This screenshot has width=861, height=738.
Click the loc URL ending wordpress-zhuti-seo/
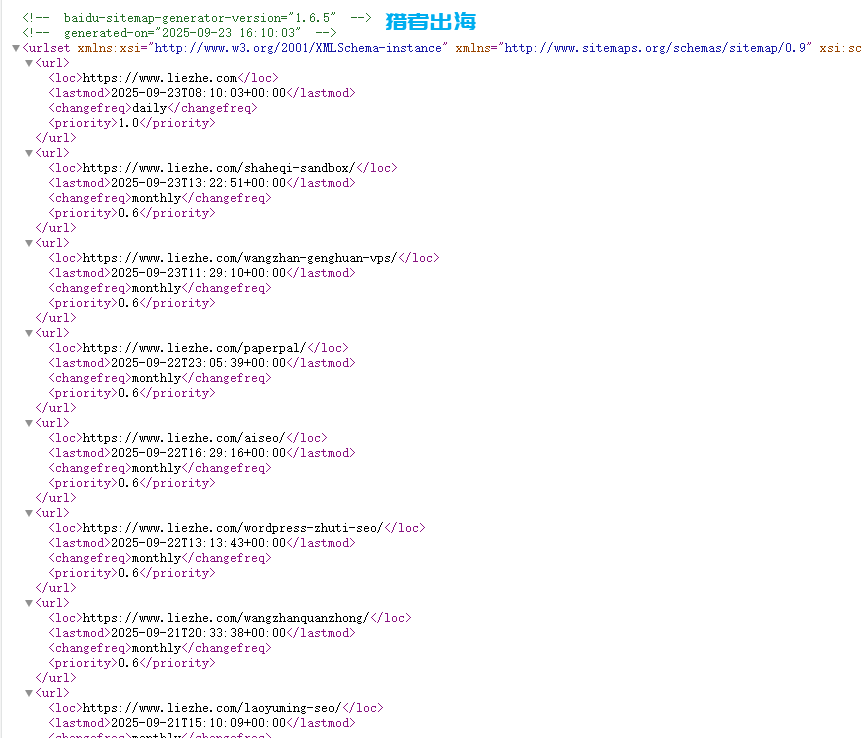(233, 528)
